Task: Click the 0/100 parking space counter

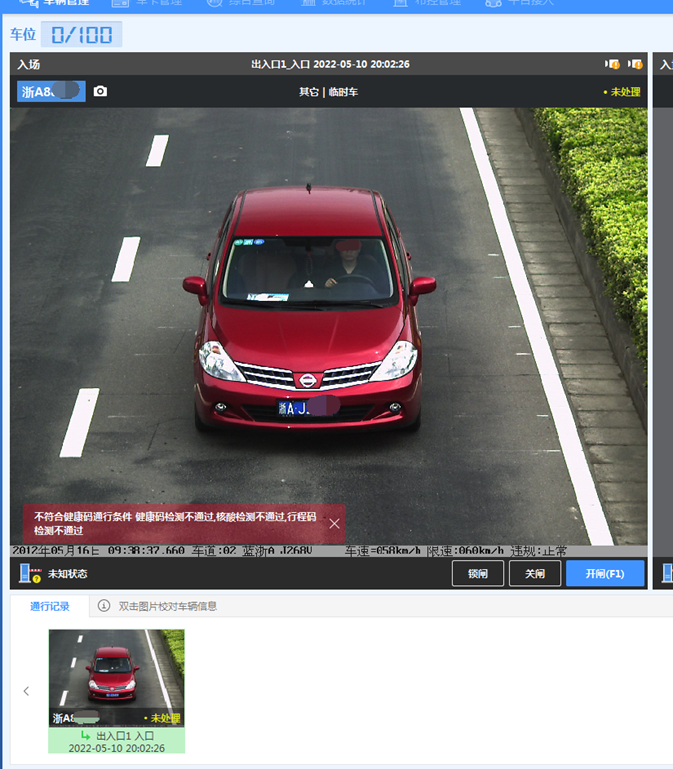Action: tap(81, 35)
